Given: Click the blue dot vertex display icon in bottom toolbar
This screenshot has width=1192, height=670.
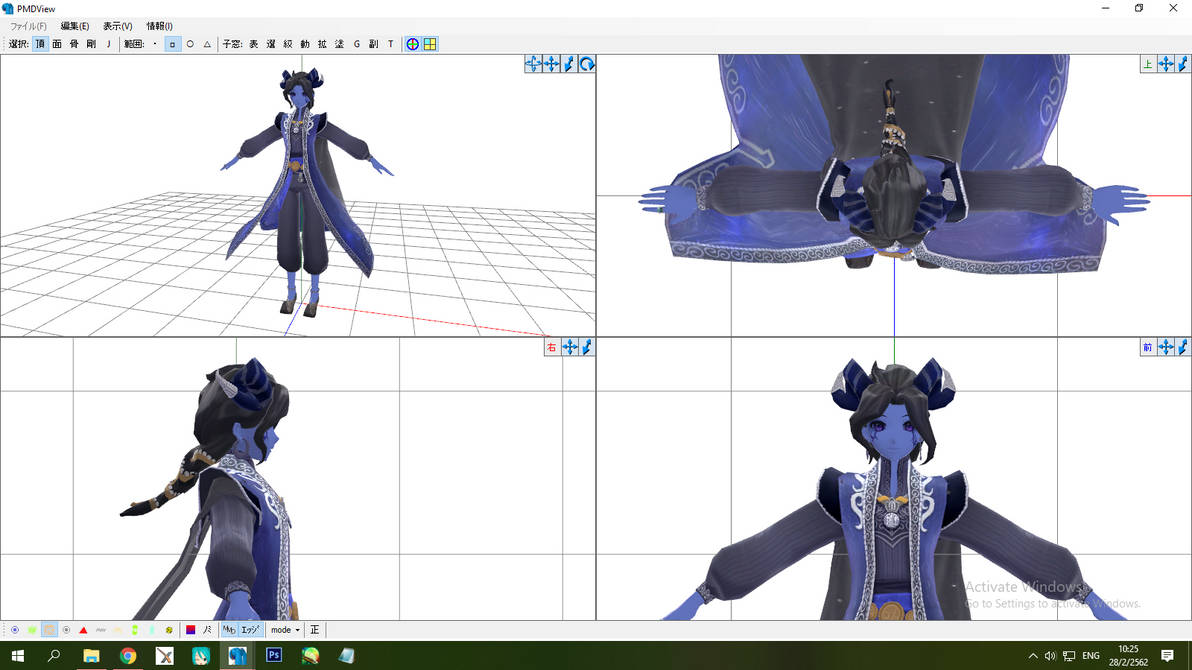Looking at the screenshot, I should pyautogui.click(x=14, y=630).
